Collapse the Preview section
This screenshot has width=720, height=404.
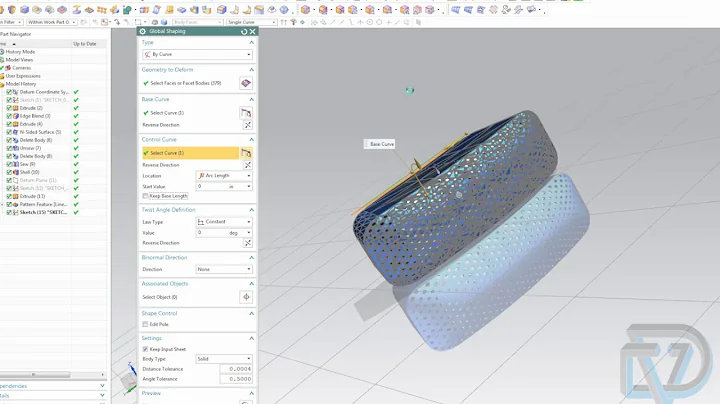coord(251,393)
